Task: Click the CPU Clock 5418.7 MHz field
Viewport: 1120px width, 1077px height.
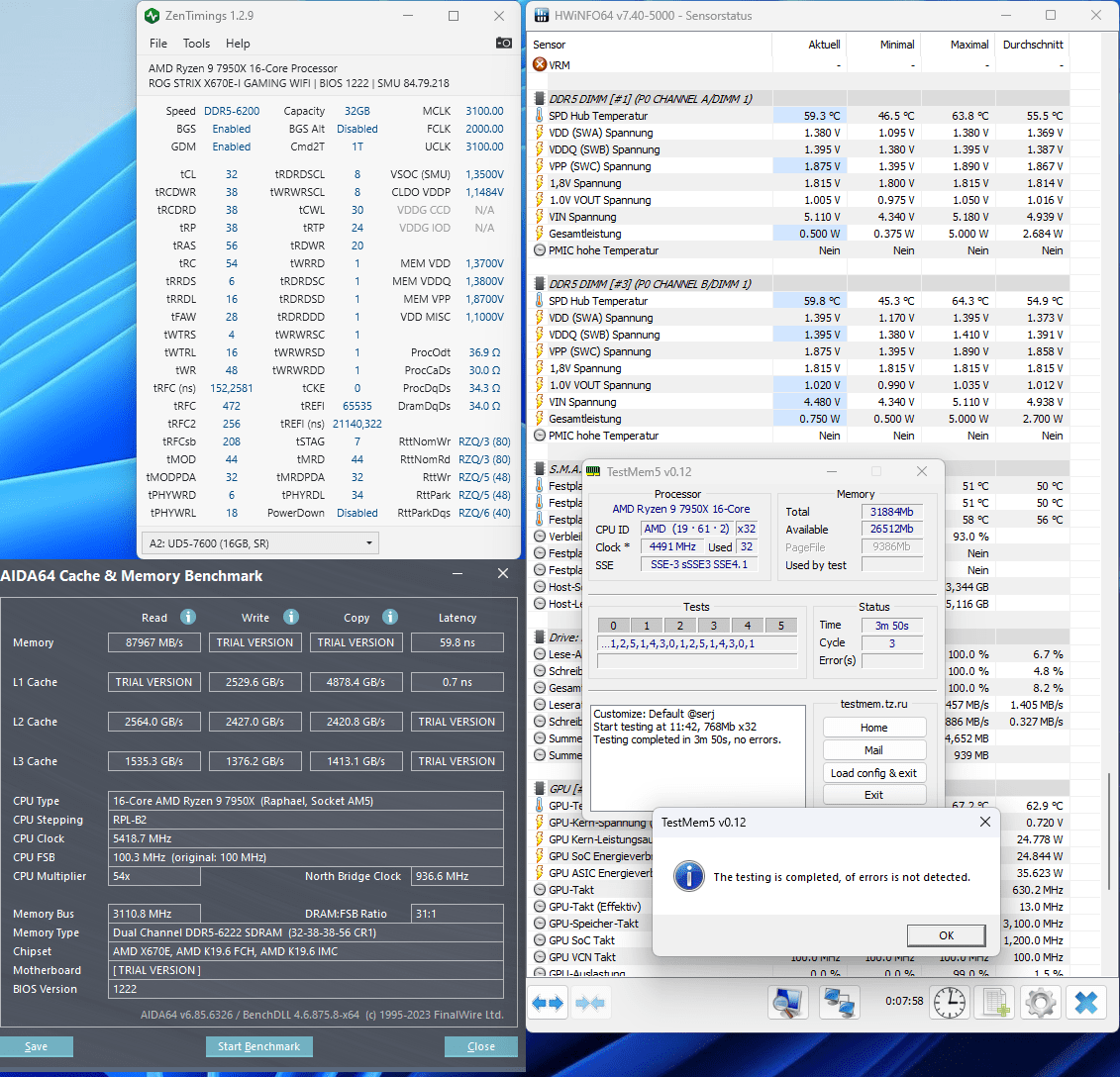Action: click(306, 838)
